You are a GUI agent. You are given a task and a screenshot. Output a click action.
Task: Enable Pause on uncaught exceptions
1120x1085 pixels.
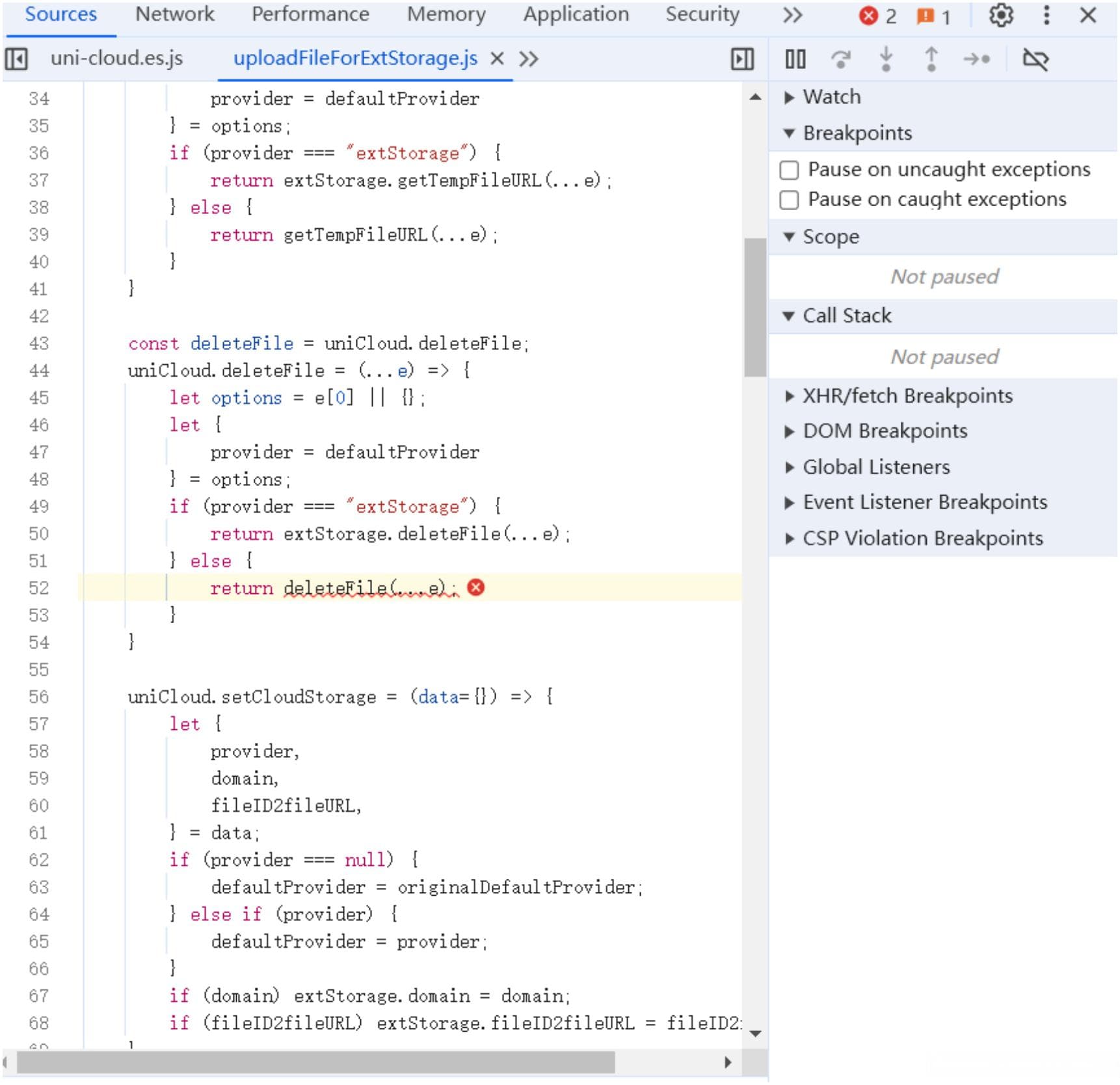789,170
